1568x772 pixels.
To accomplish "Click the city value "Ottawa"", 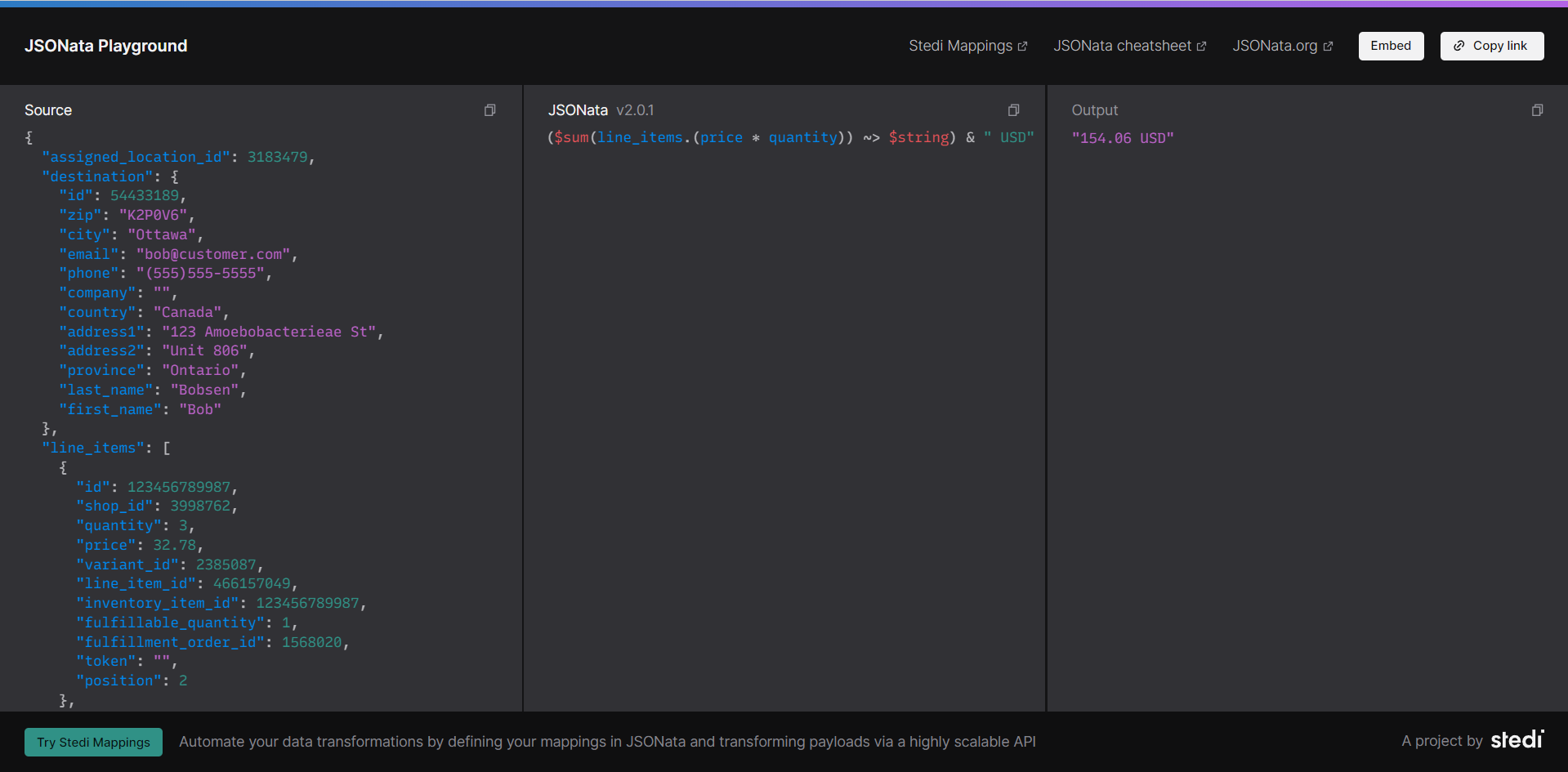I will pos(162,234).
